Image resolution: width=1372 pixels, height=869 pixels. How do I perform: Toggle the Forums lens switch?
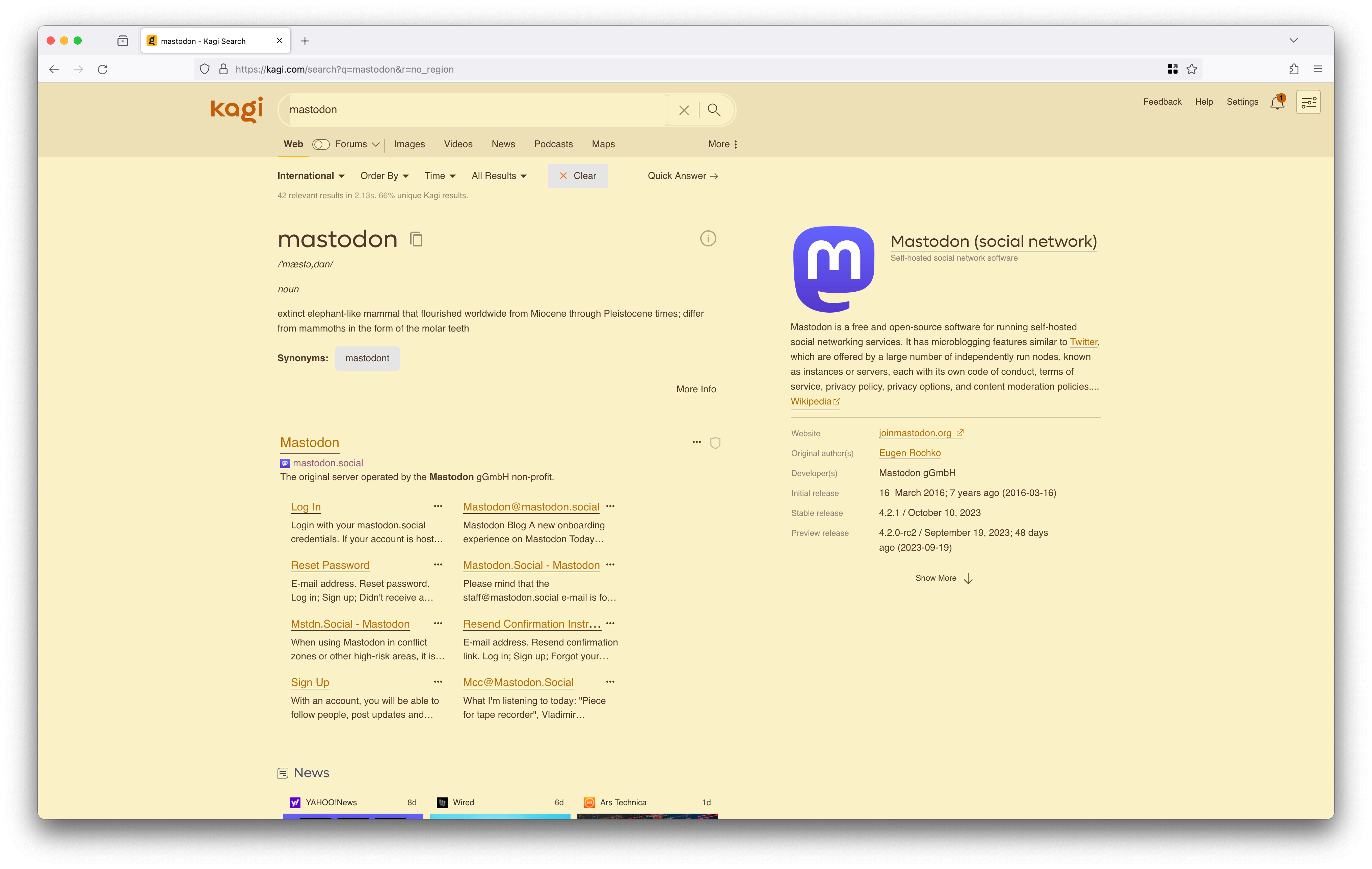point(321,145)
